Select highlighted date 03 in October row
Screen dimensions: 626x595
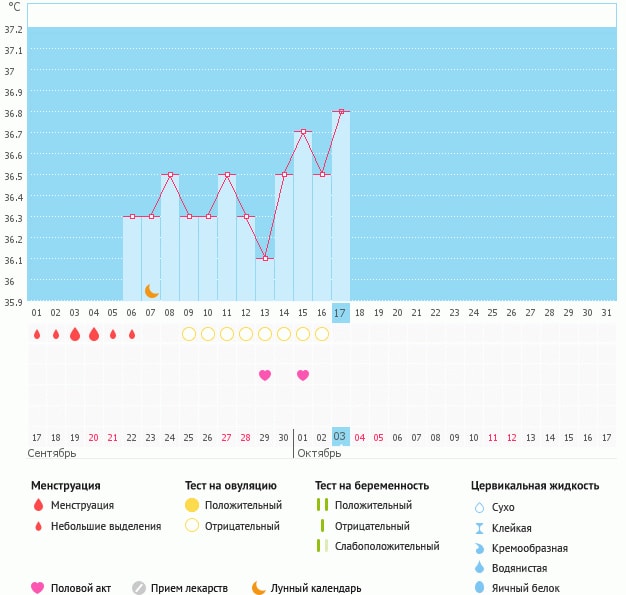pos(341,437)
